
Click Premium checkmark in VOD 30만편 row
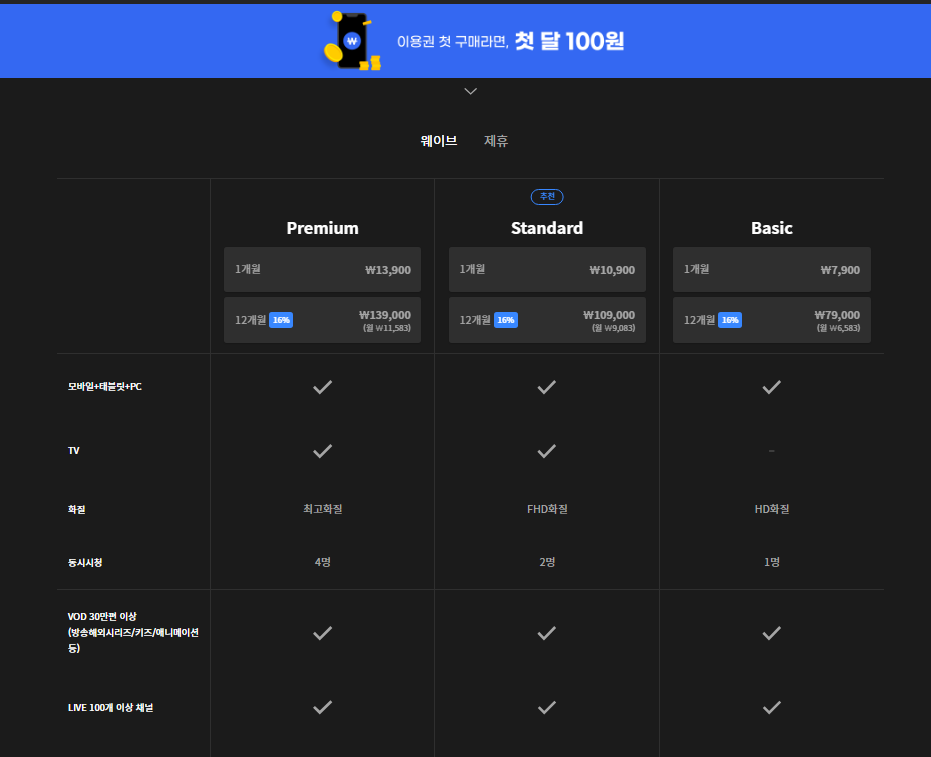tap(322, 633)
